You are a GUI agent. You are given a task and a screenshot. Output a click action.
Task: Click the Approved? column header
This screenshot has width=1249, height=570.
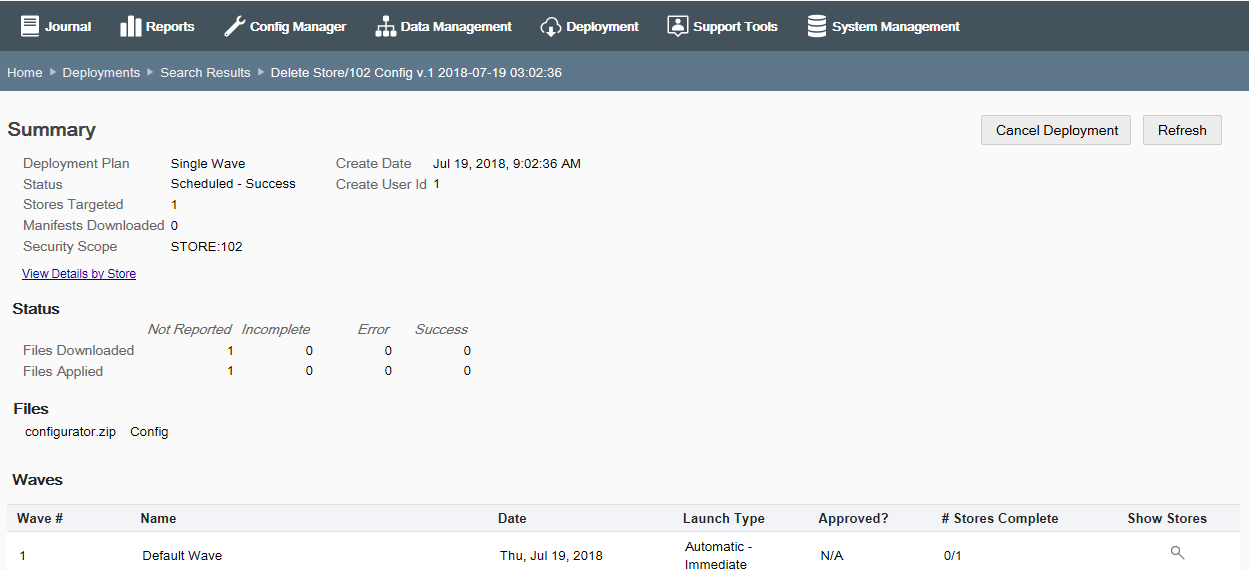tap(853, 518)
